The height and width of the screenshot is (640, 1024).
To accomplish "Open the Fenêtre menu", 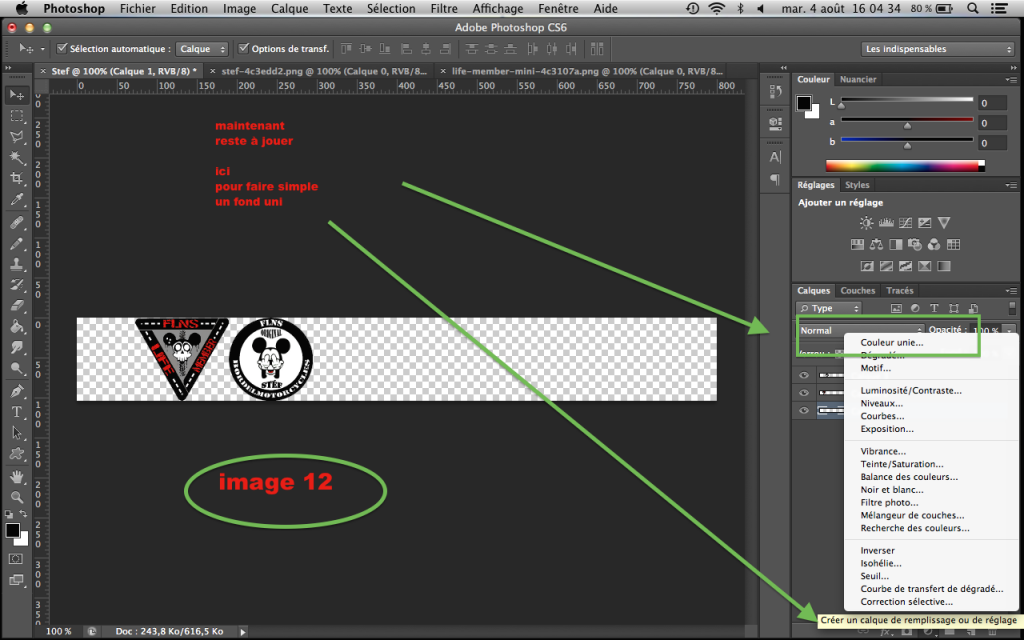I will [558, 8].
